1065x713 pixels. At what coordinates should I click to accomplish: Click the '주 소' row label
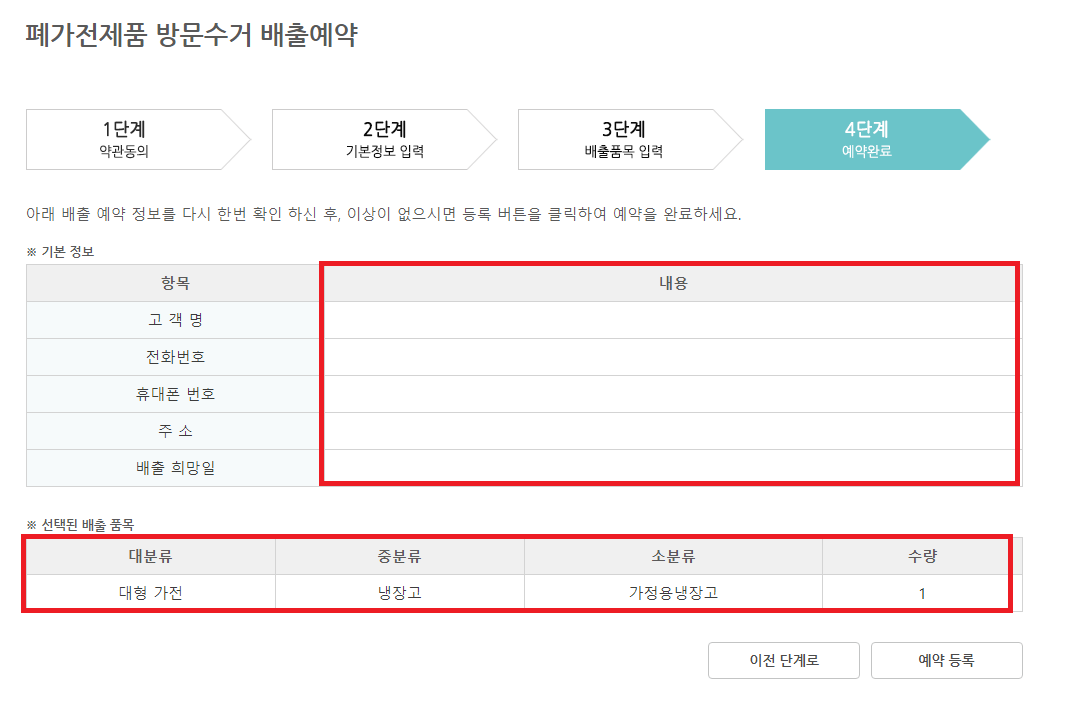click(x=175, y=431)
